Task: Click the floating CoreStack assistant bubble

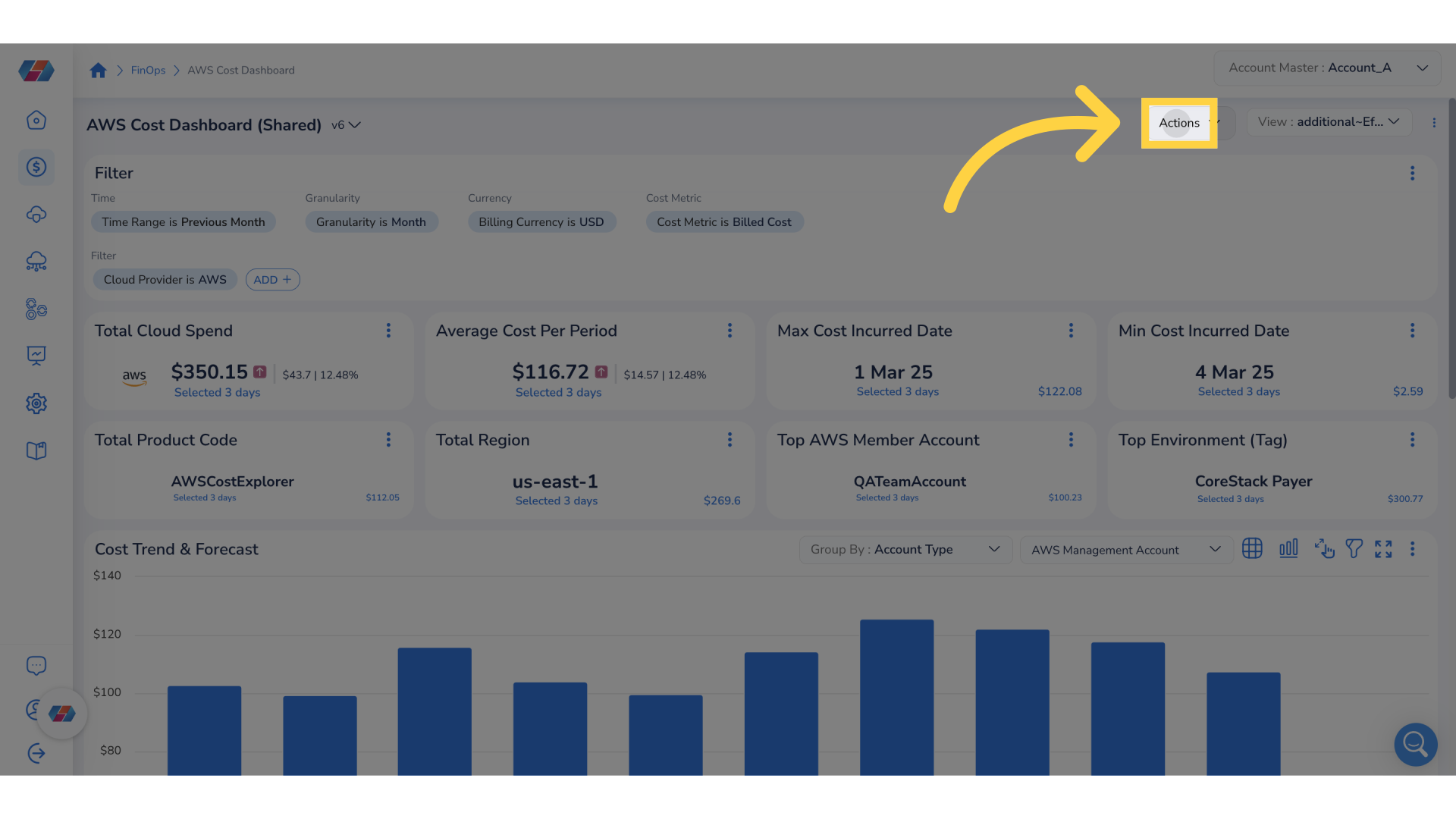Action: pyautogui.click(x=61, y=713)
